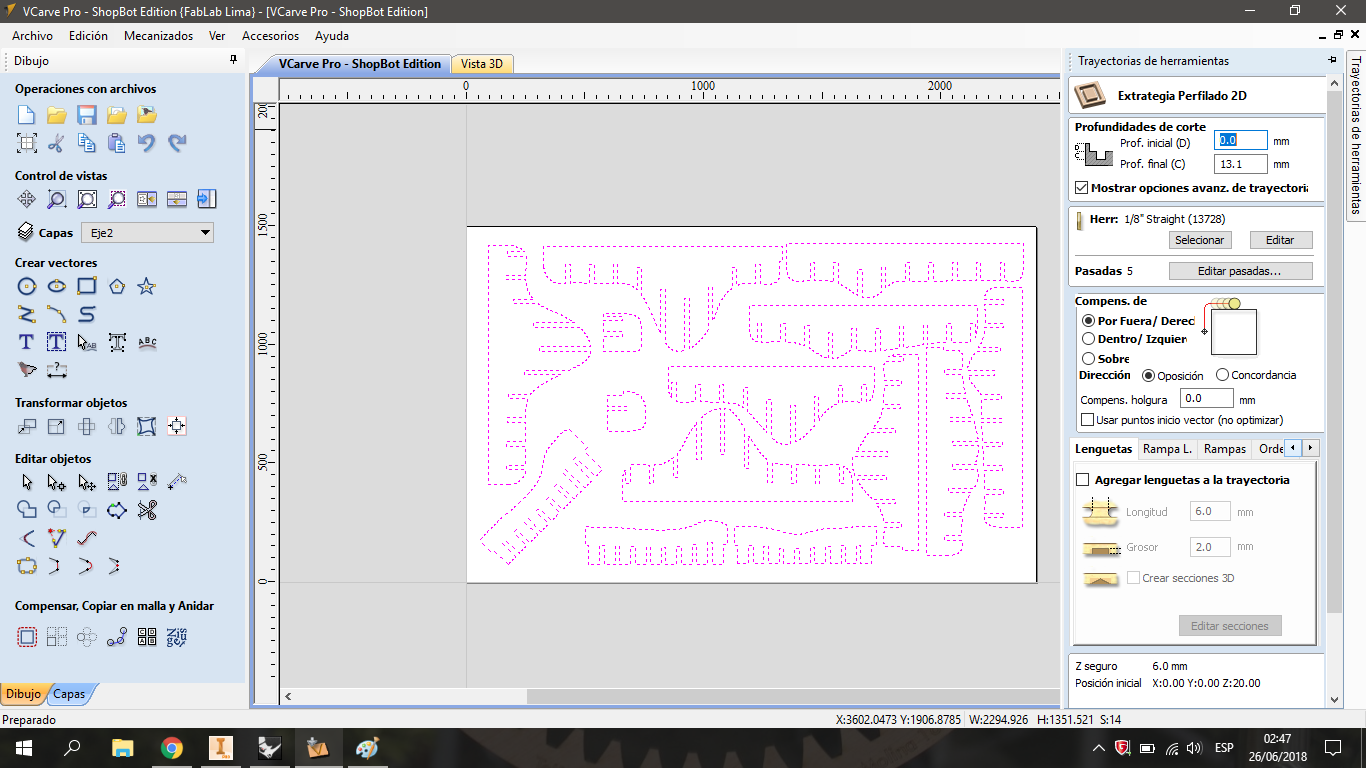Enable Usar puntos inicio vector checkbox
Viewport: 1366px width, 768px height.
[x=1088, y=420]
